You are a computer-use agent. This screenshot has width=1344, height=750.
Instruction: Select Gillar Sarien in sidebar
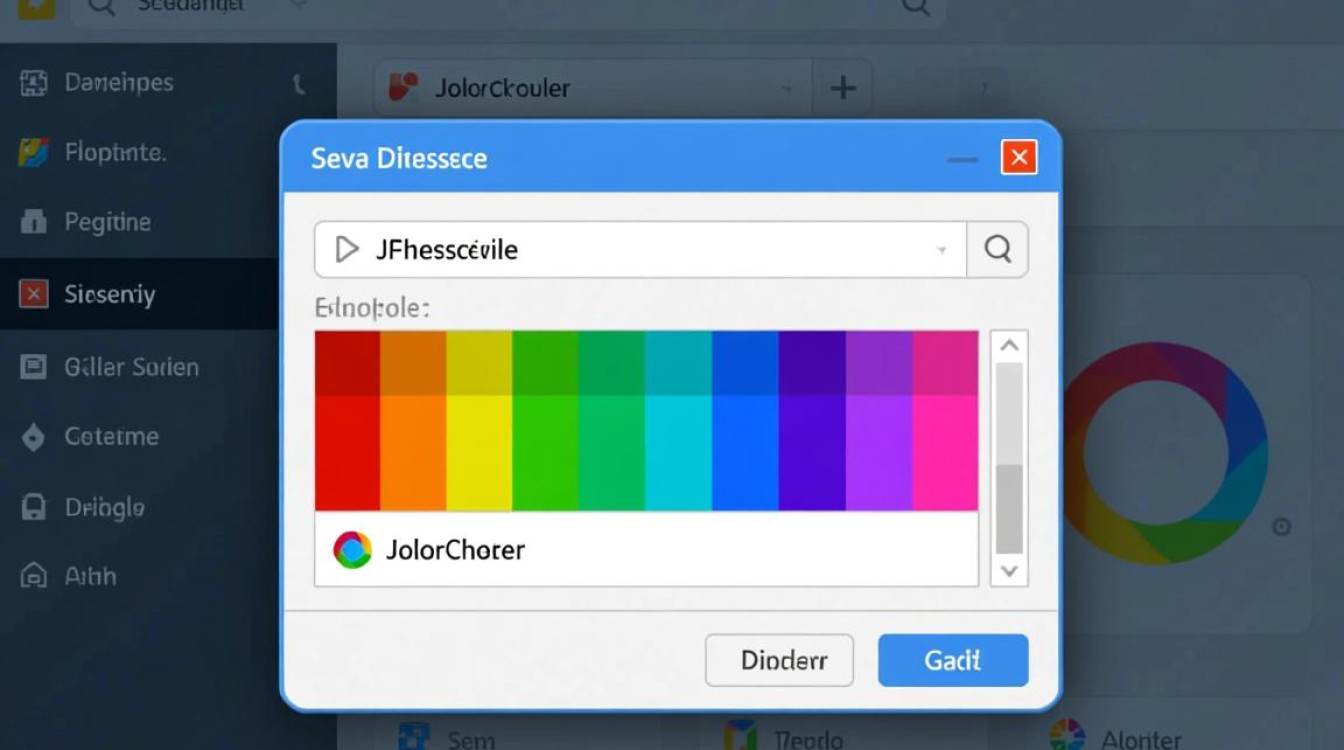131,367
